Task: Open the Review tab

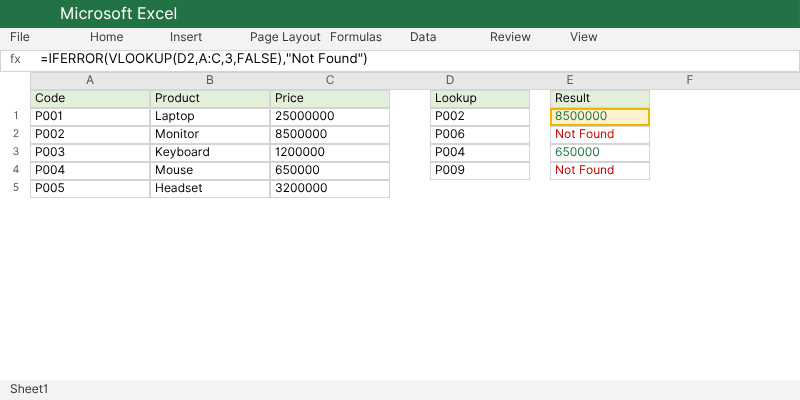Action: click(510, 37)
